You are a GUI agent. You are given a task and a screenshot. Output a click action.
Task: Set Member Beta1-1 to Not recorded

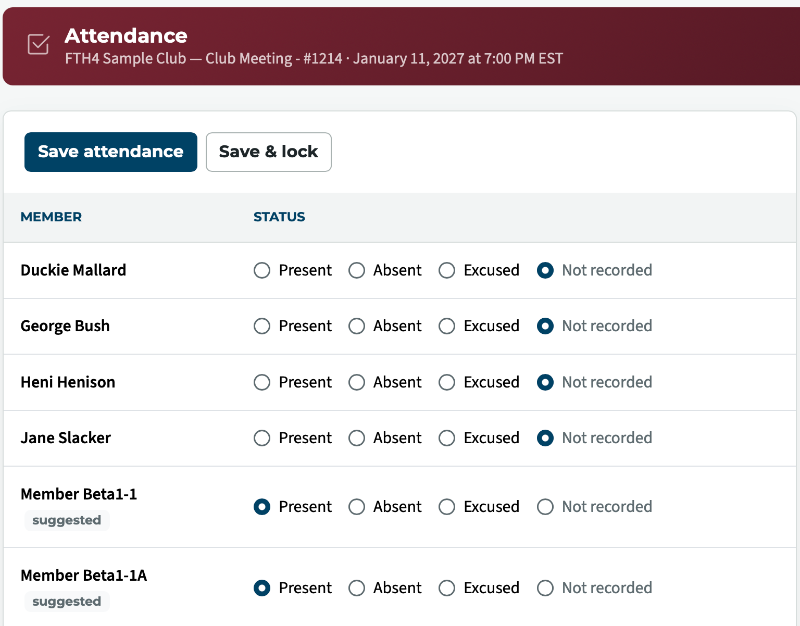545,507
